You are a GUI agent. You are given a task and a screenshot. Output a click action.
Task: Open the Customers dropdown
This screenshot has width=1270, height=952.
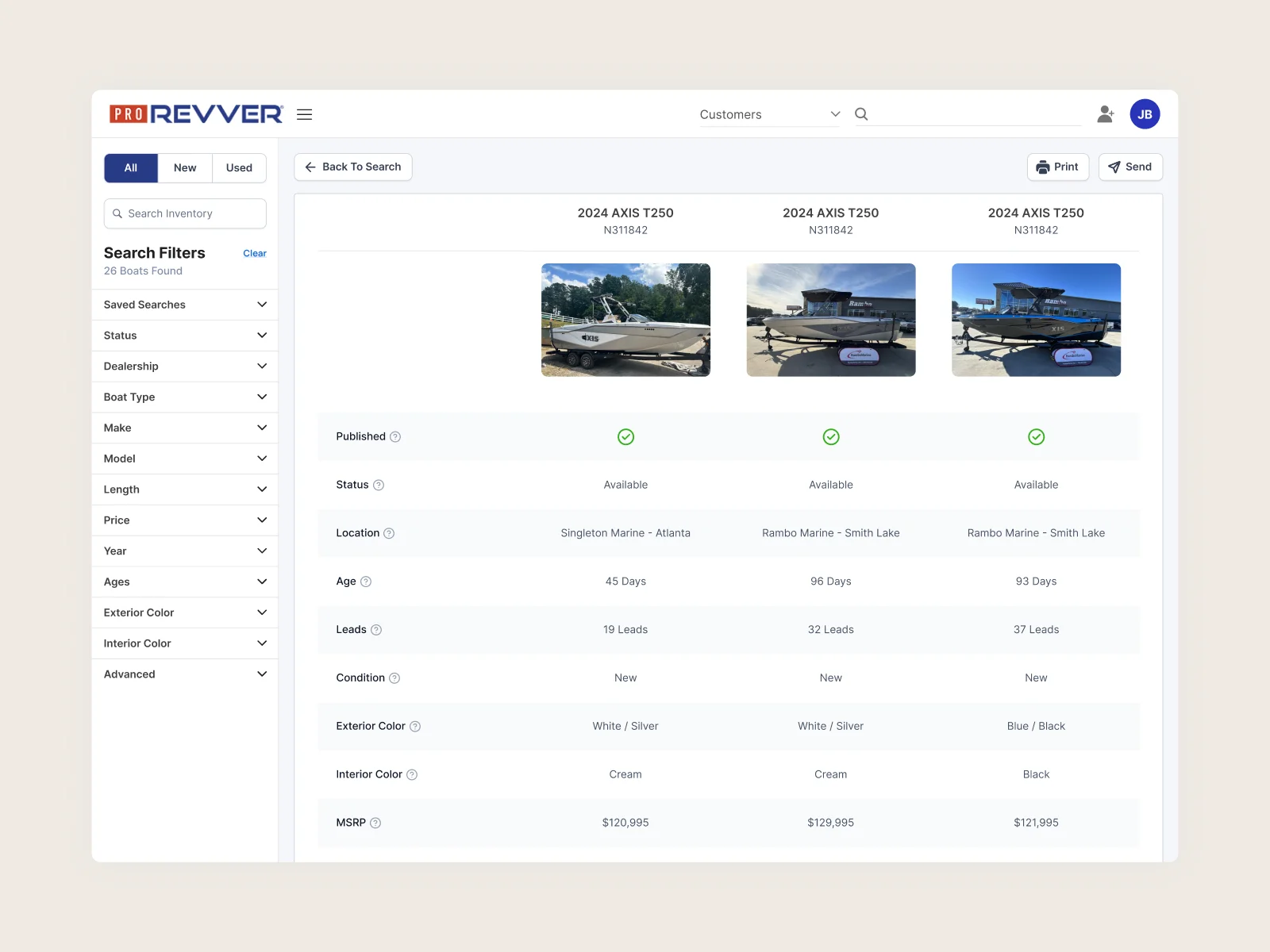tap(769, 114)
